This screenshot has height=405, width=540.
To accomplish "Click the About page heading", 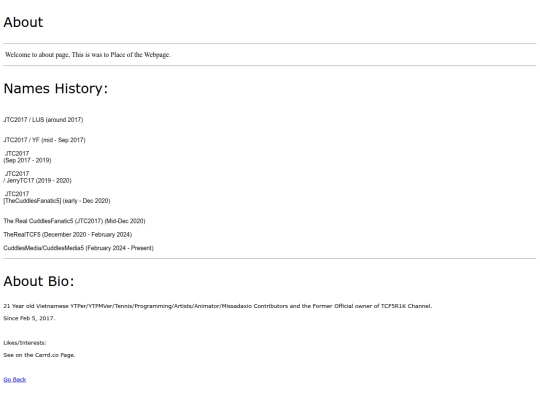I will (23, 22).
